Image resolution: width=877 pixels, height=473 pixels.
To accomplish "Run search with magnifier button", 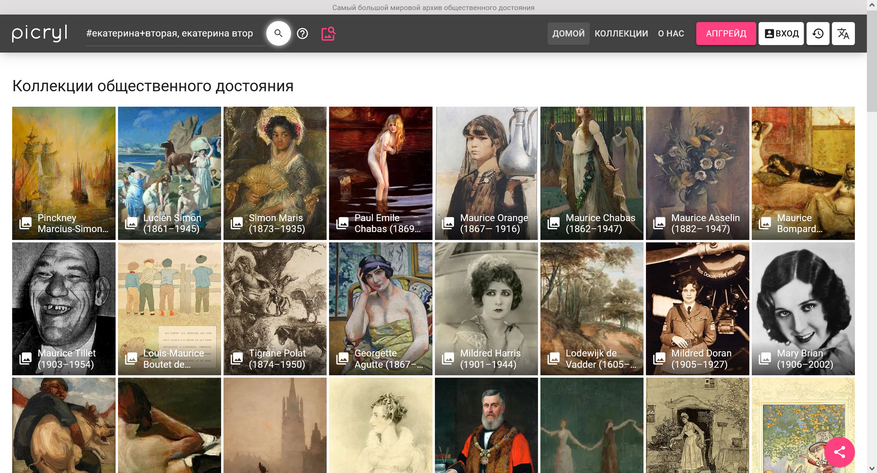I will click(278, 34).
